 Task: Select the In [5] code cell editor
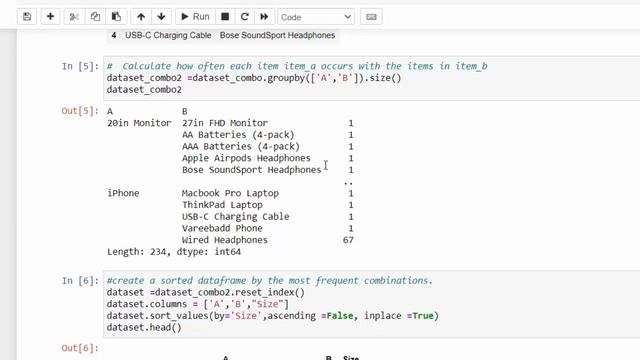pyautogui.click(x=371, y=78)
